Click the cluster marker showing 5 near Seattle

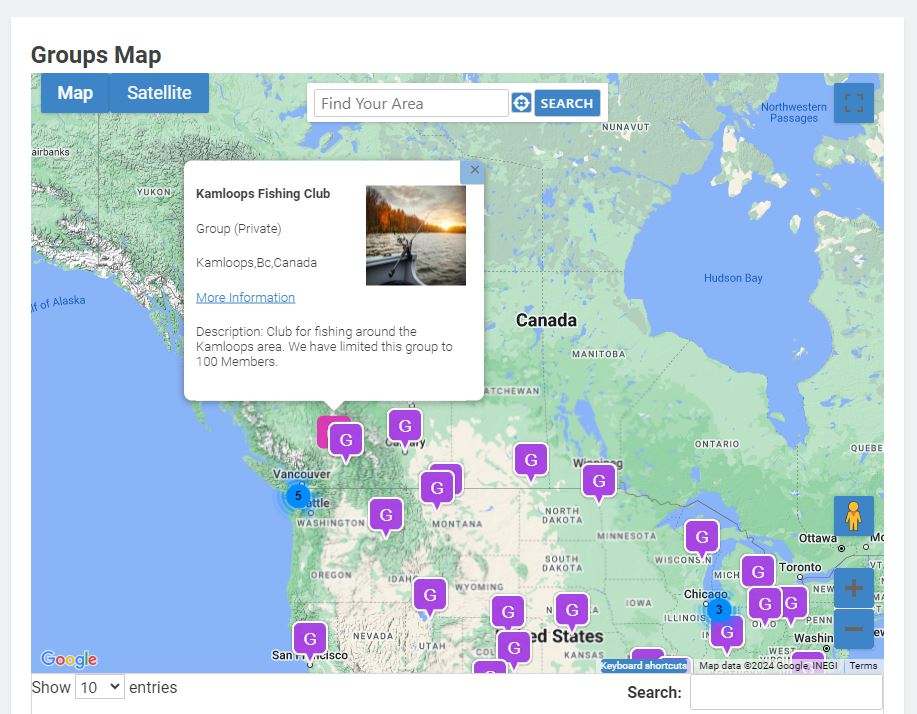pyautogui.click(x=298, y=494)
